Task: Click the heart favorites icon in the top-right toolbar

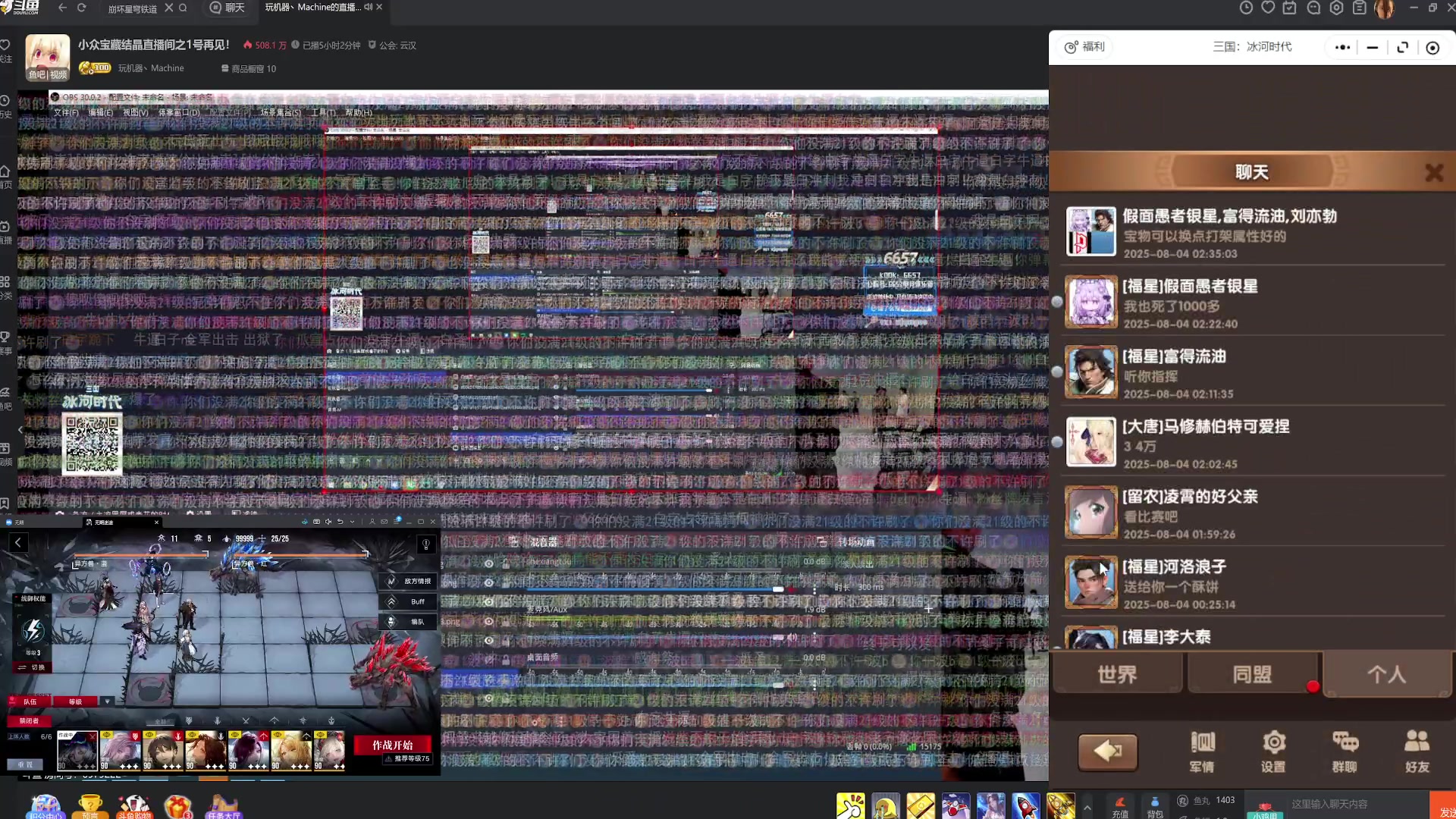Action: [x=1268, y=8]
